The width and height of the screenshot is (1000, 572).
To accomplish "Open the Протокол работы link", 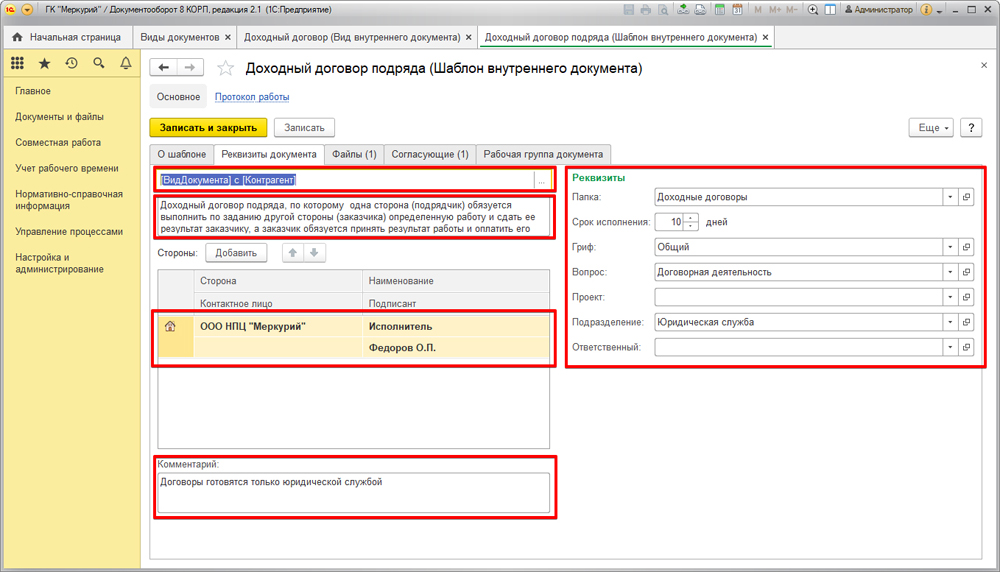I will point(252,97).
